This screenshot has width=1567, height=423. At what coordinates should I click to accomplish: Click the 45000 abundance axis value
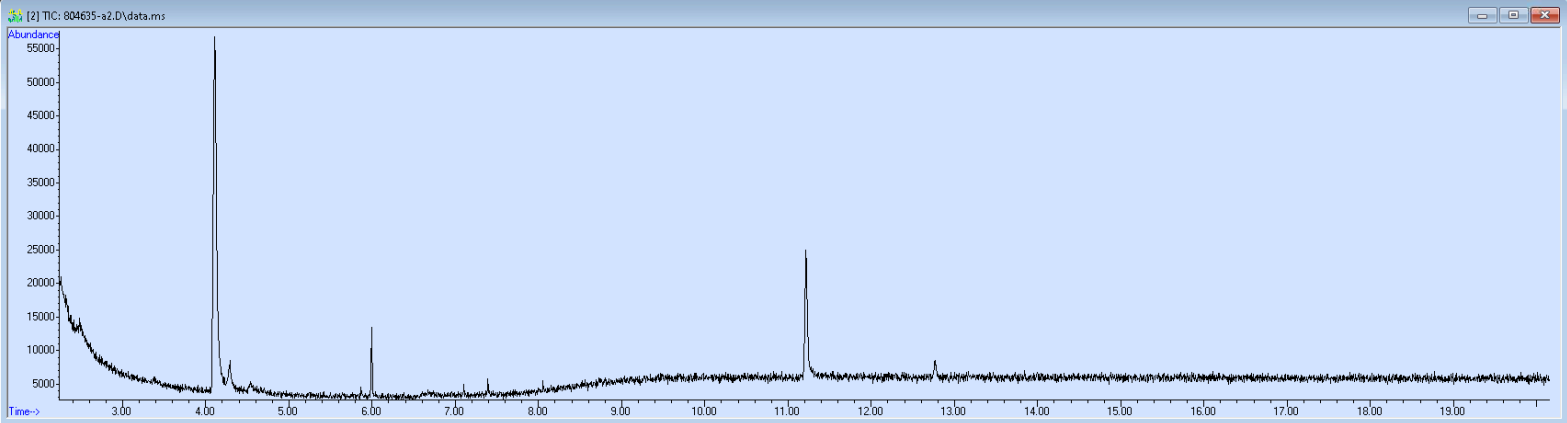point(39,115)
